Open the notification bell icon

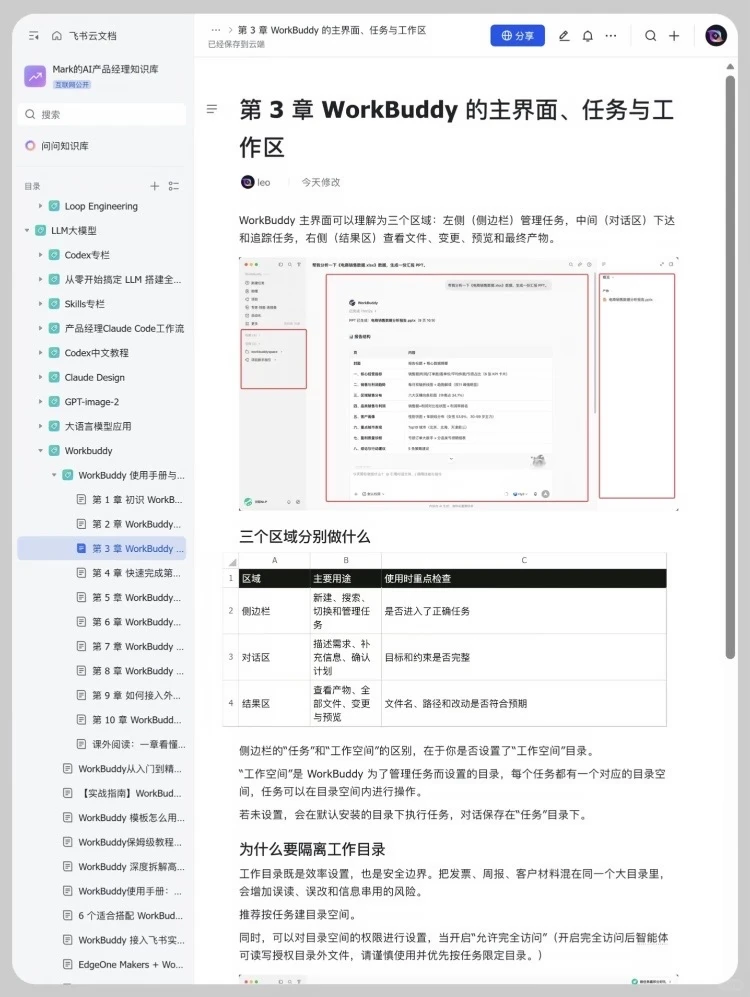click(587, 36)
